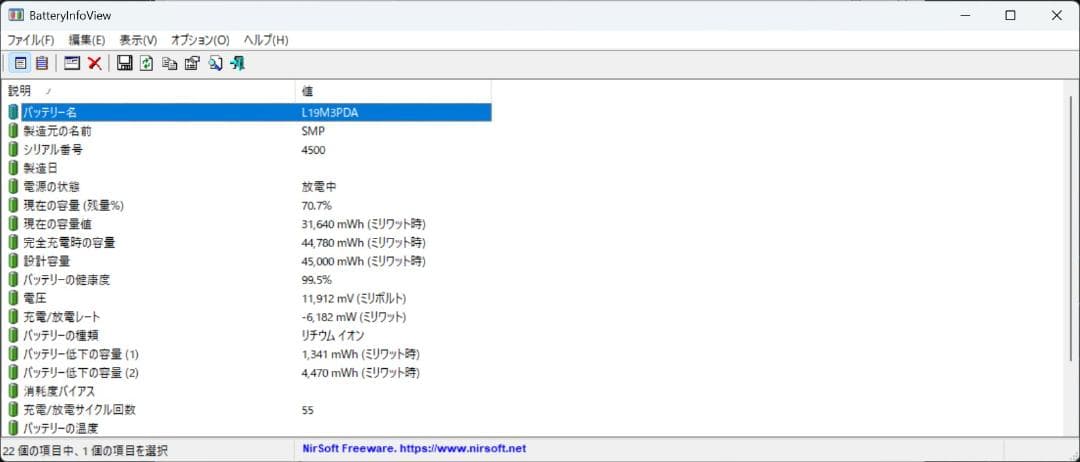Select the バッテリー低下の容量 (1) row

coord(248,354)
